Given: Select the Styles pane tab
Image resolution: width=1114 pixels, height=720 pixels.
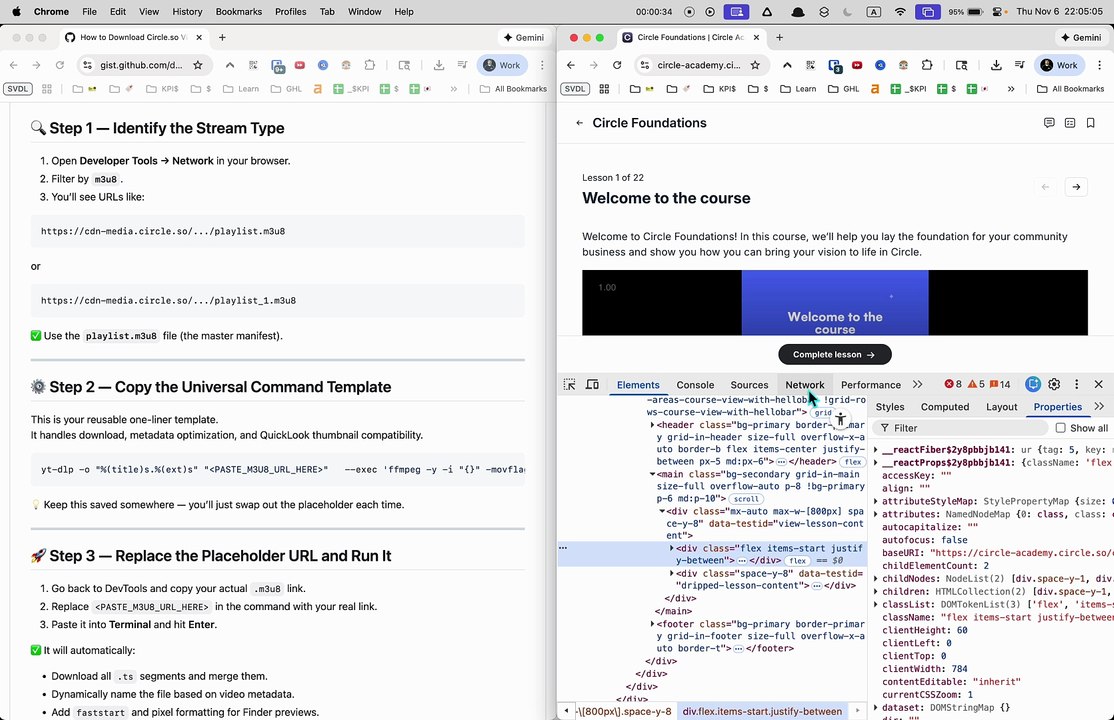Looking at the screenshot, I should coord(889,407).
